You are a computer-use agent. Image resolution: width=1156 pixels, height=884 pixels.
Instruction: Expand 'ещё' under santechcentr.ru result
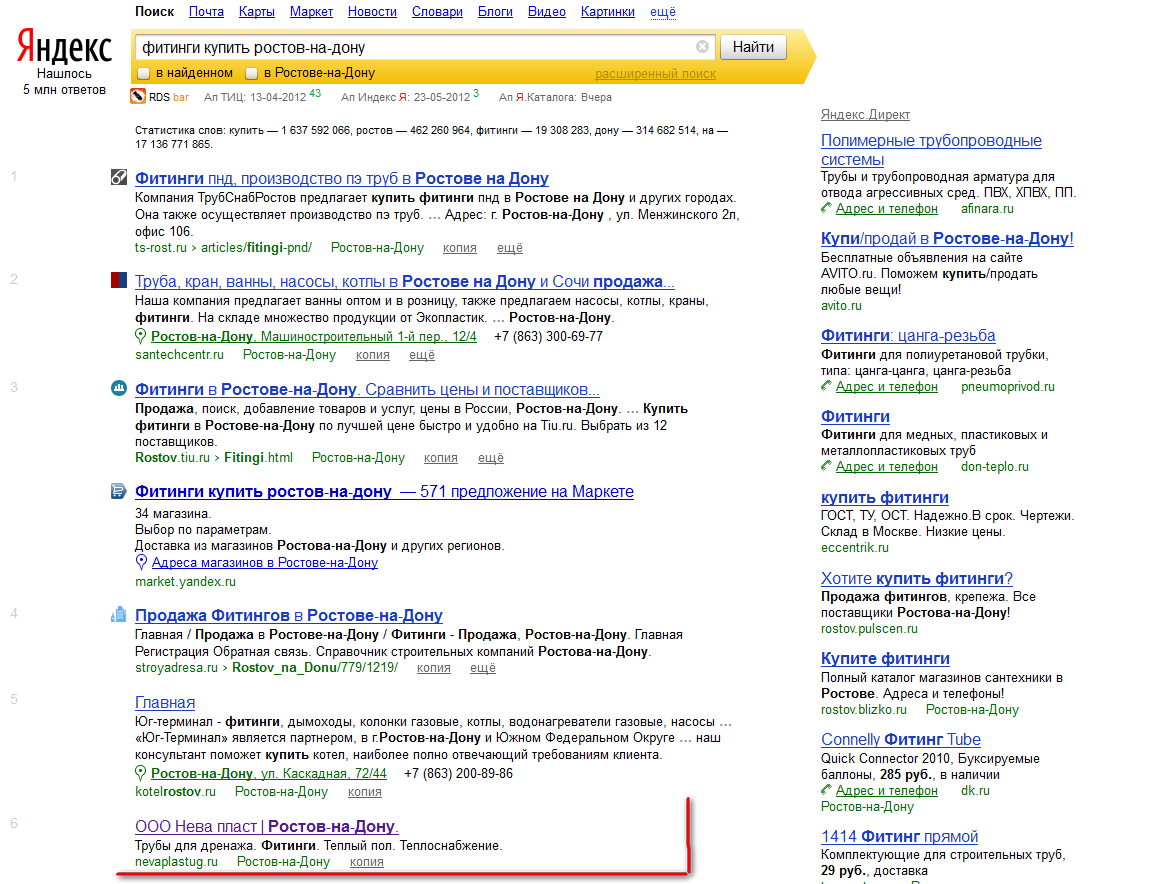point(422,355)
